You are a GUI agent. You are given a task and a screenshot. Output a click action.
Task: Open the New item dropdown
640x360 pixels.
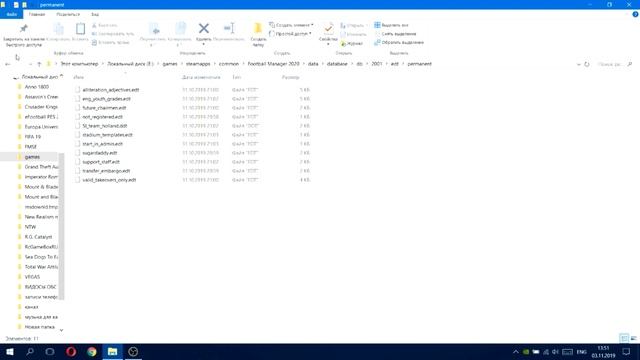coord(291,25)
